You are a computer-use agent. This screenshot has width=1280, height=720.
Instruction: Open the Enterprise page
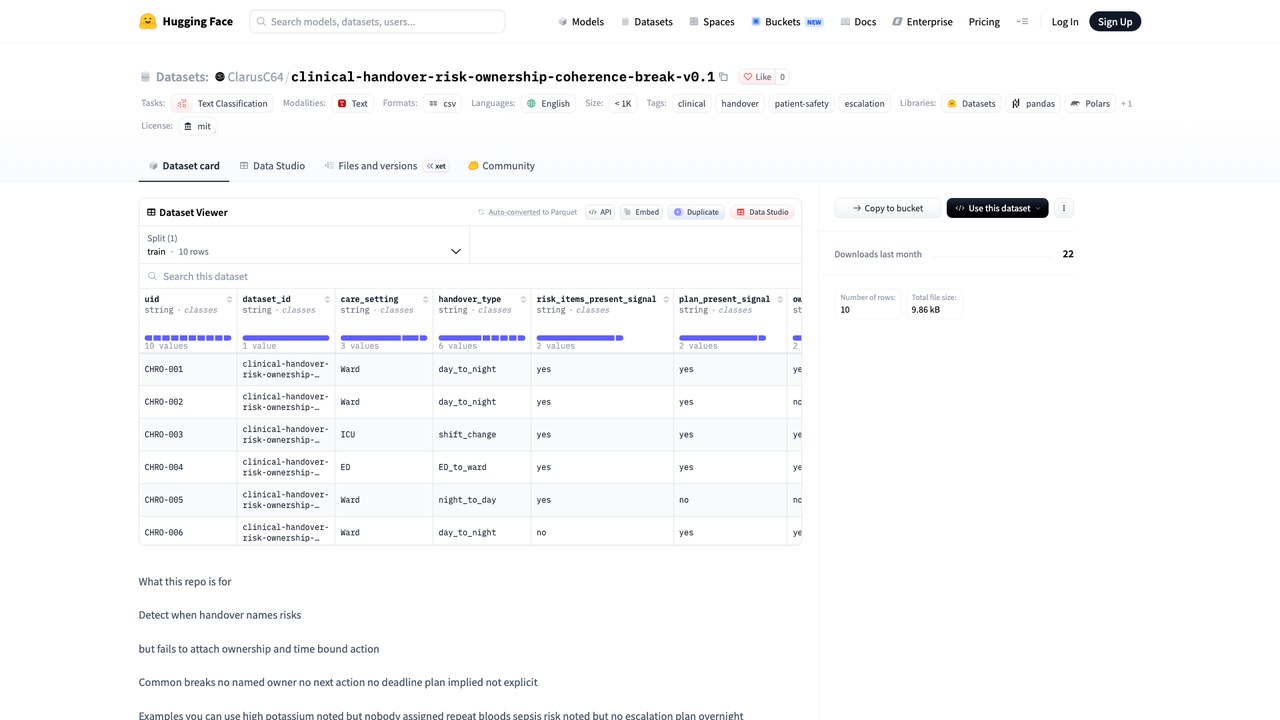coord(922,21)
